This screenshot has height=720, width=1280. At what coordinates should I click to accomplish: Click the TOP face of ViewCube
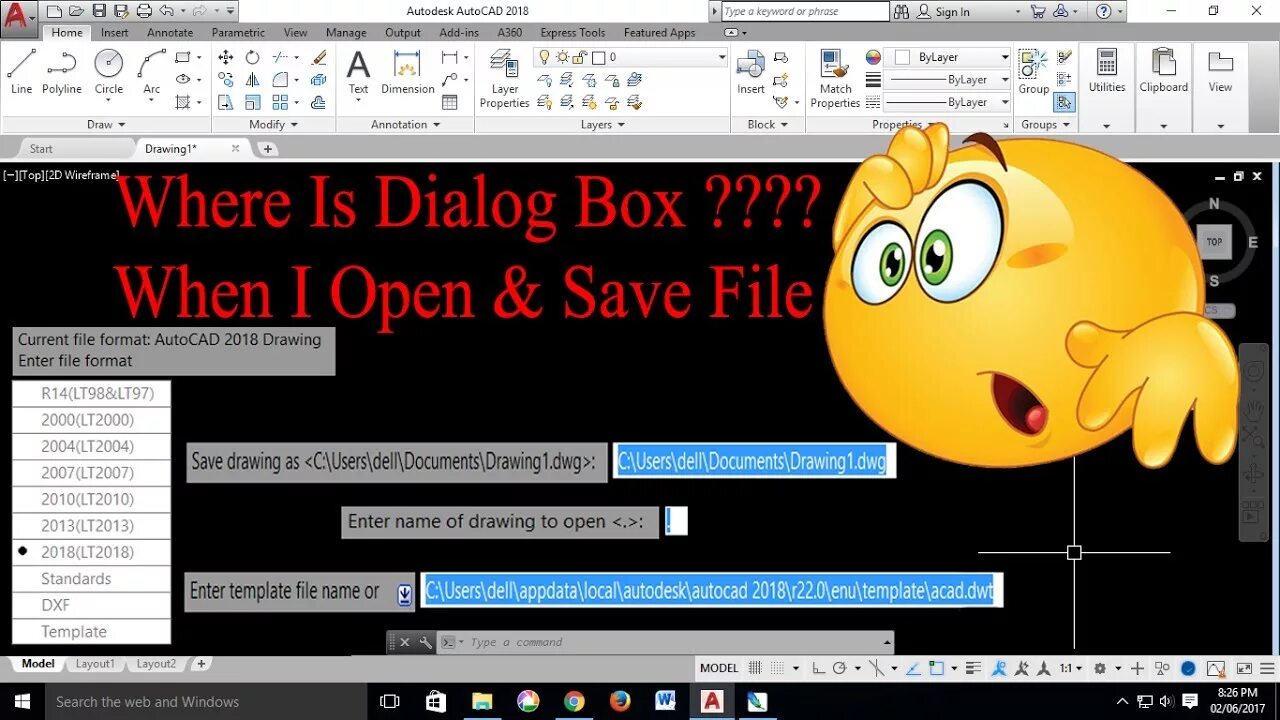pos(1214,241)
